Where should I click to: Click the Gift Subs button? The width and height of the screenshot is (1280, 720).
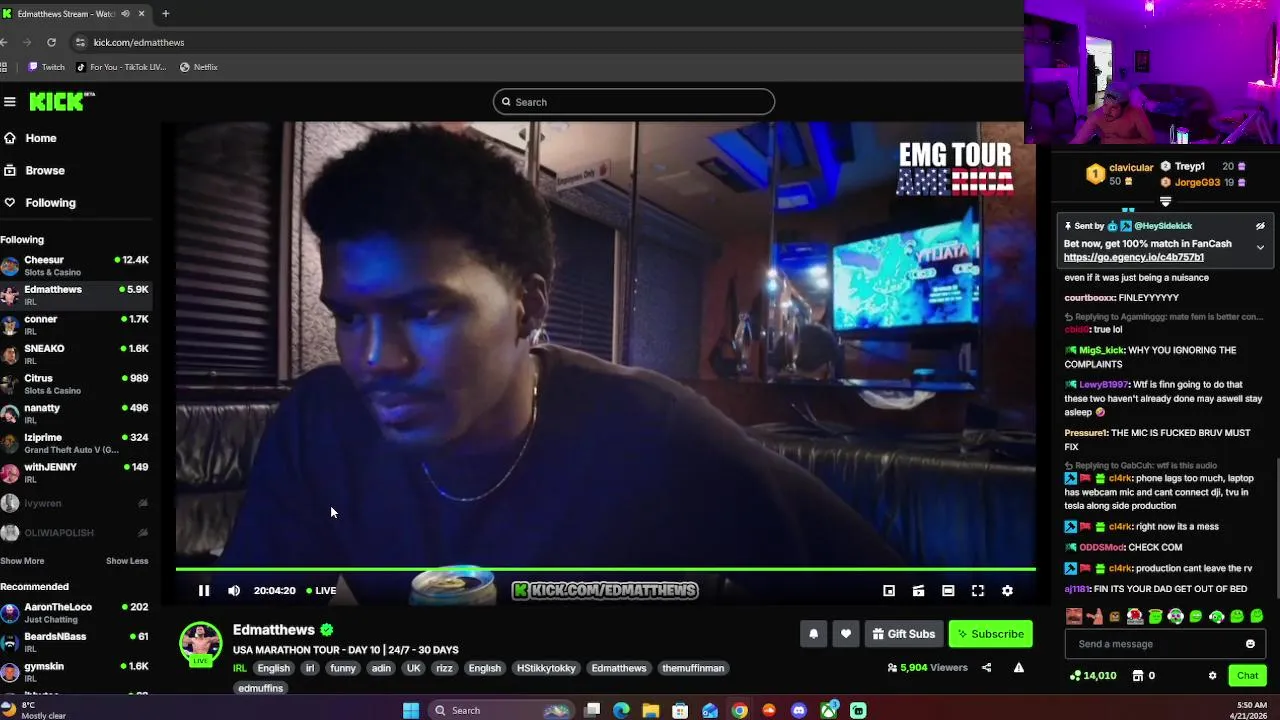[903, 634]
